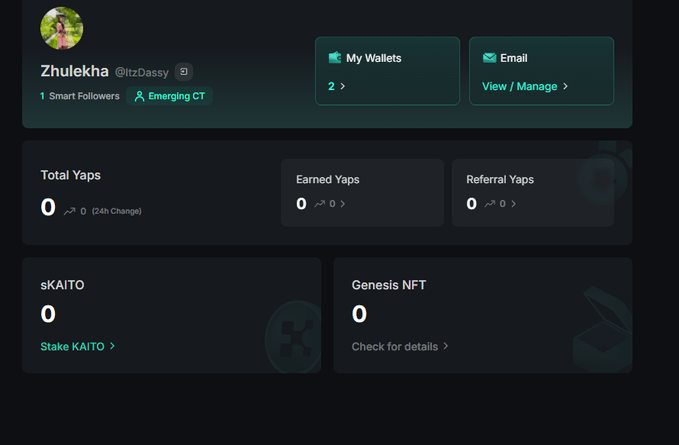This screenshot has height=445, width=679.
Task: Click the trend arrow icon in Referral Yaps
Action: click(489, 204)
